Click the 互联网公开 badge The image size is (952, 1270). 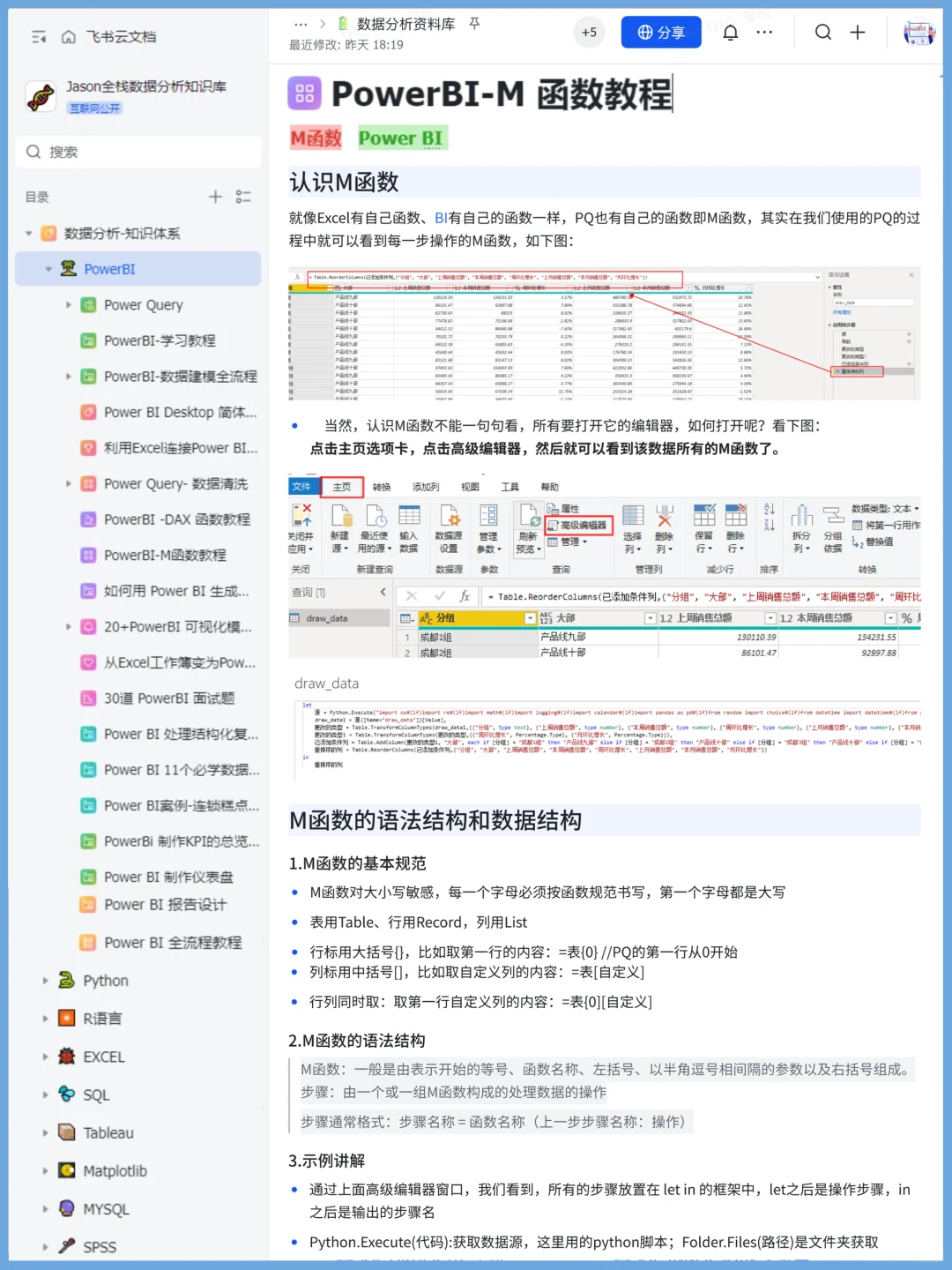click(x=95, y=108)
